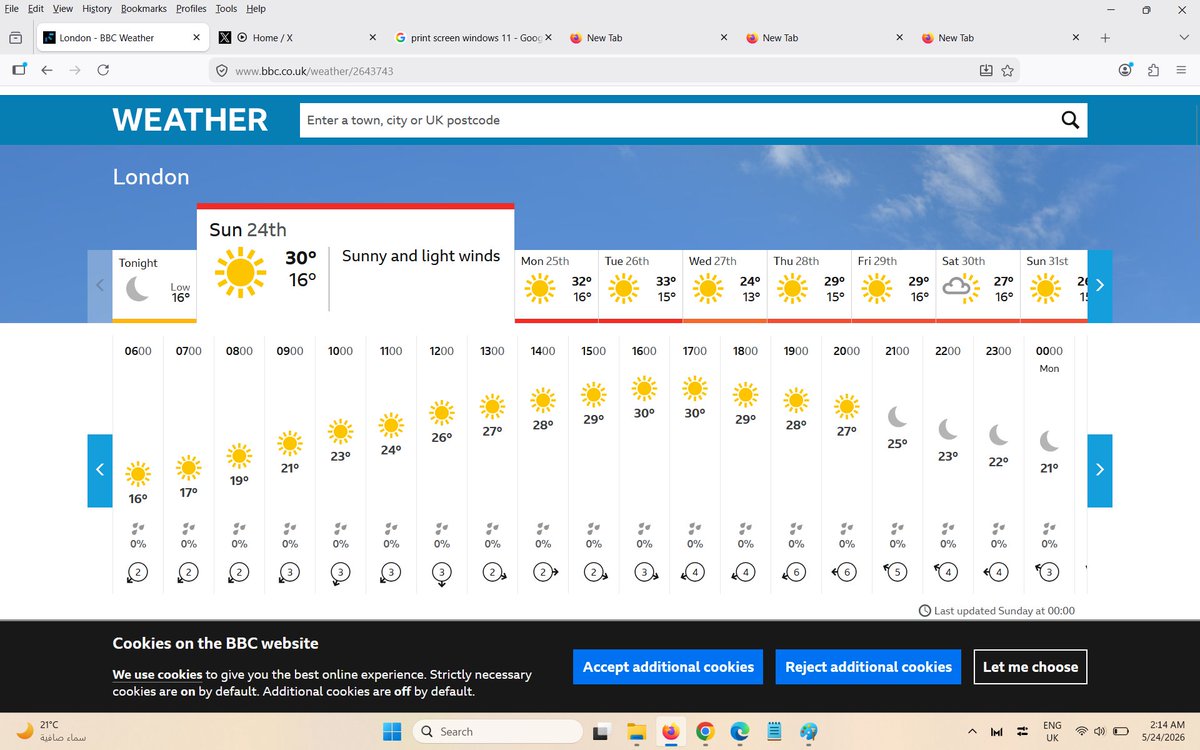Reject additional cookies
This screenshot has width=1200, height=750.
coord(868,667)
